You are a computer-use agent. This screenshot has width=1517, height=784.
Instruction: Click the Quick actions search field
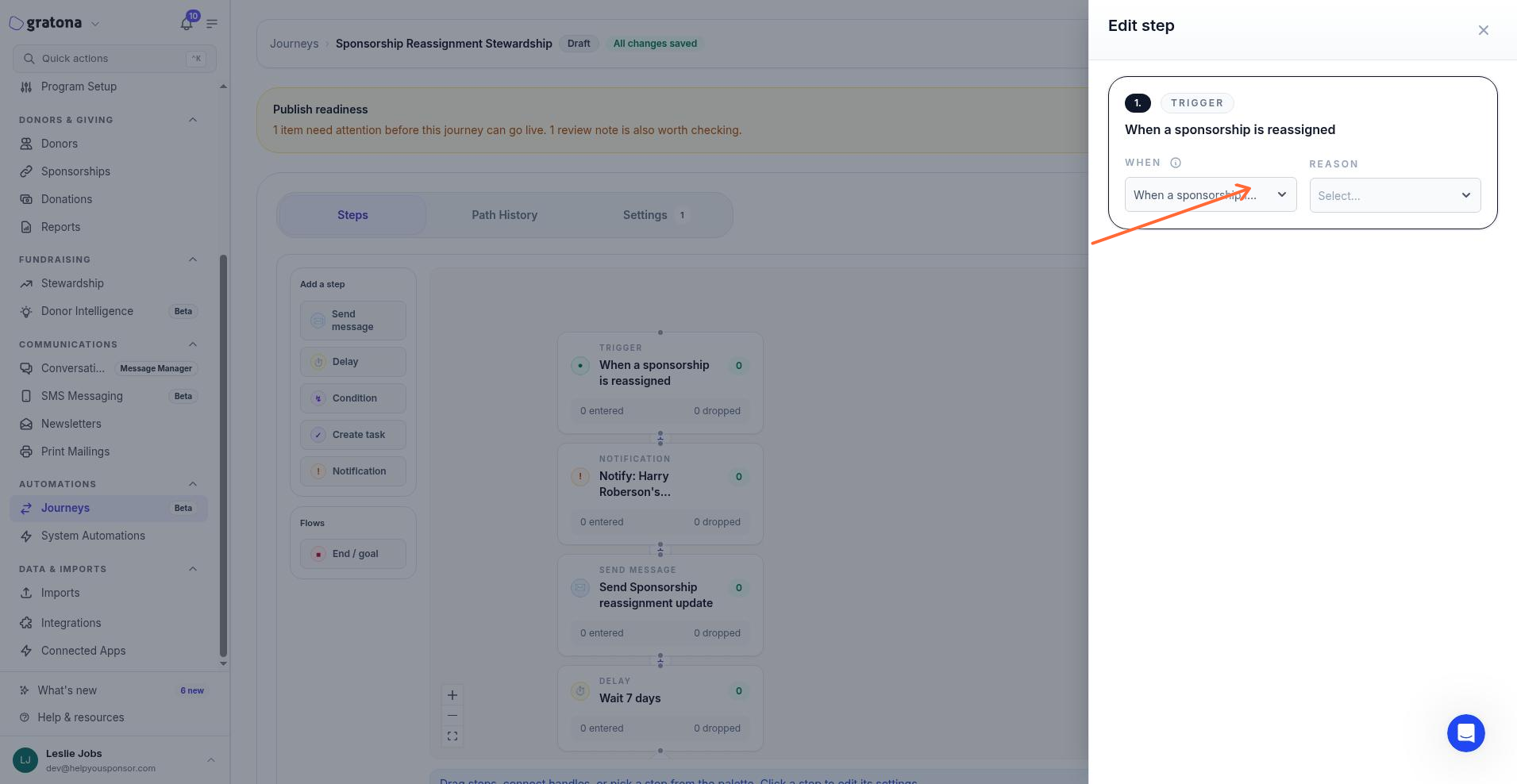[114, 59]
